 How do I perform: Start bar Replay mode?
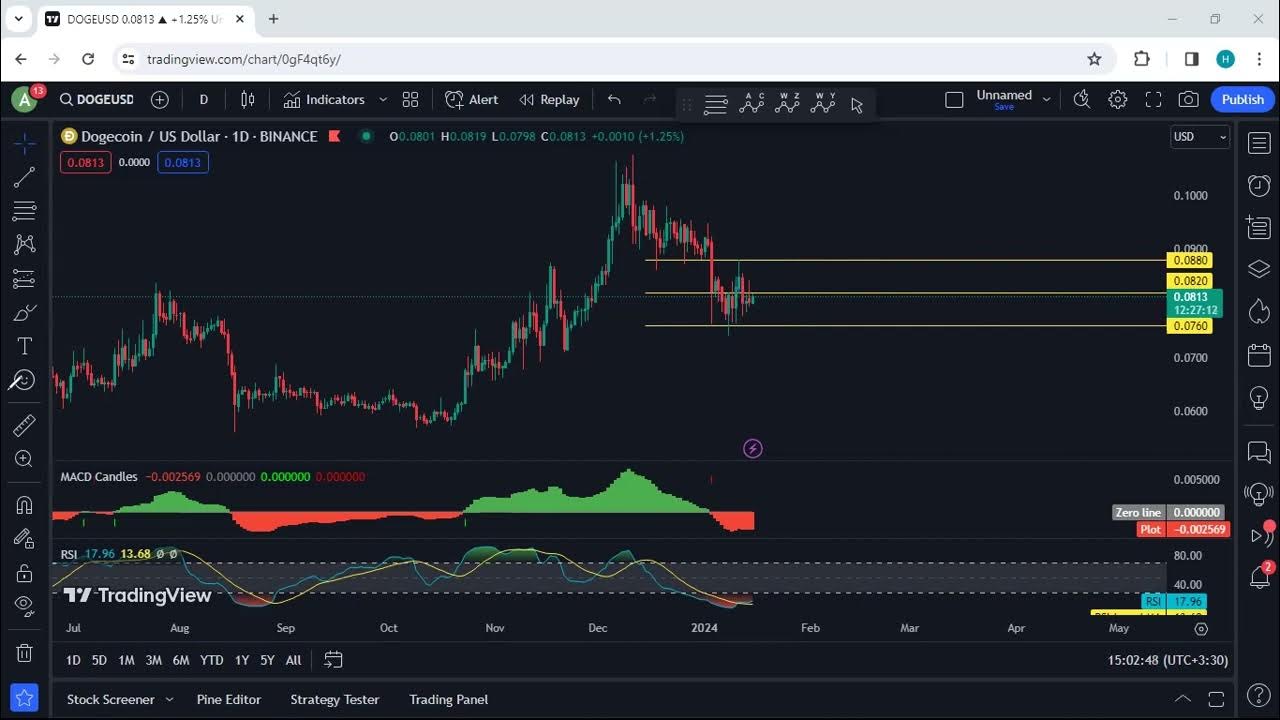[x=549, y=99]
